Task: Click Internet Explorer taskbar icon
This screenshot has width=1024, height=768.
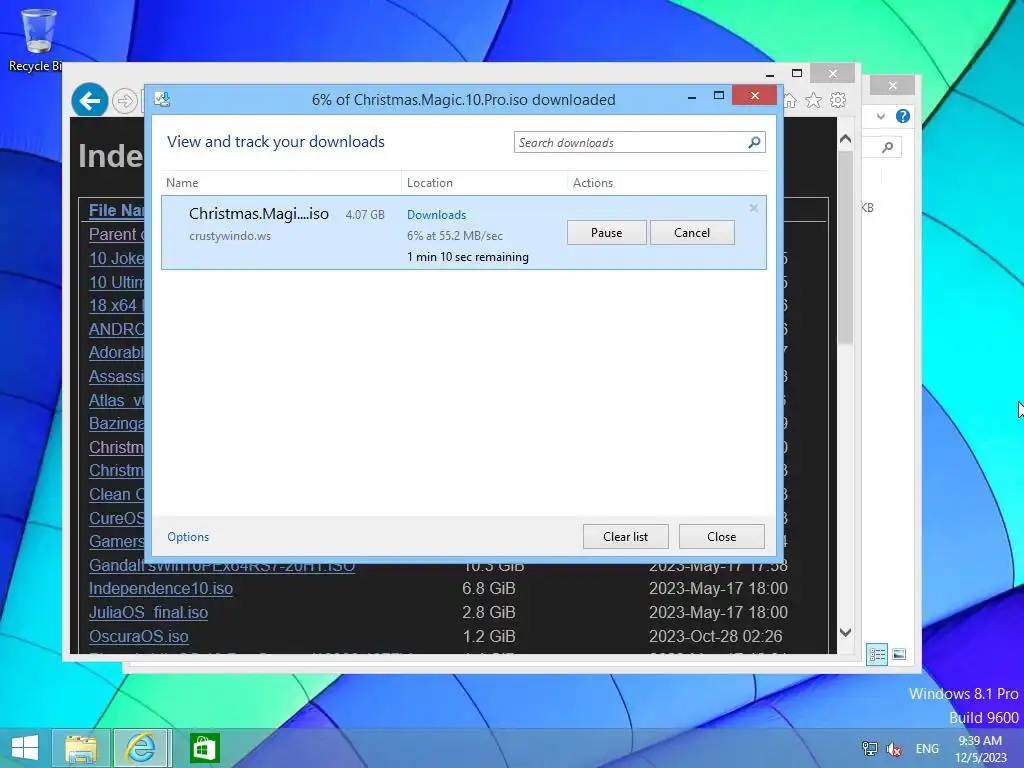Action: pos(141,748)
